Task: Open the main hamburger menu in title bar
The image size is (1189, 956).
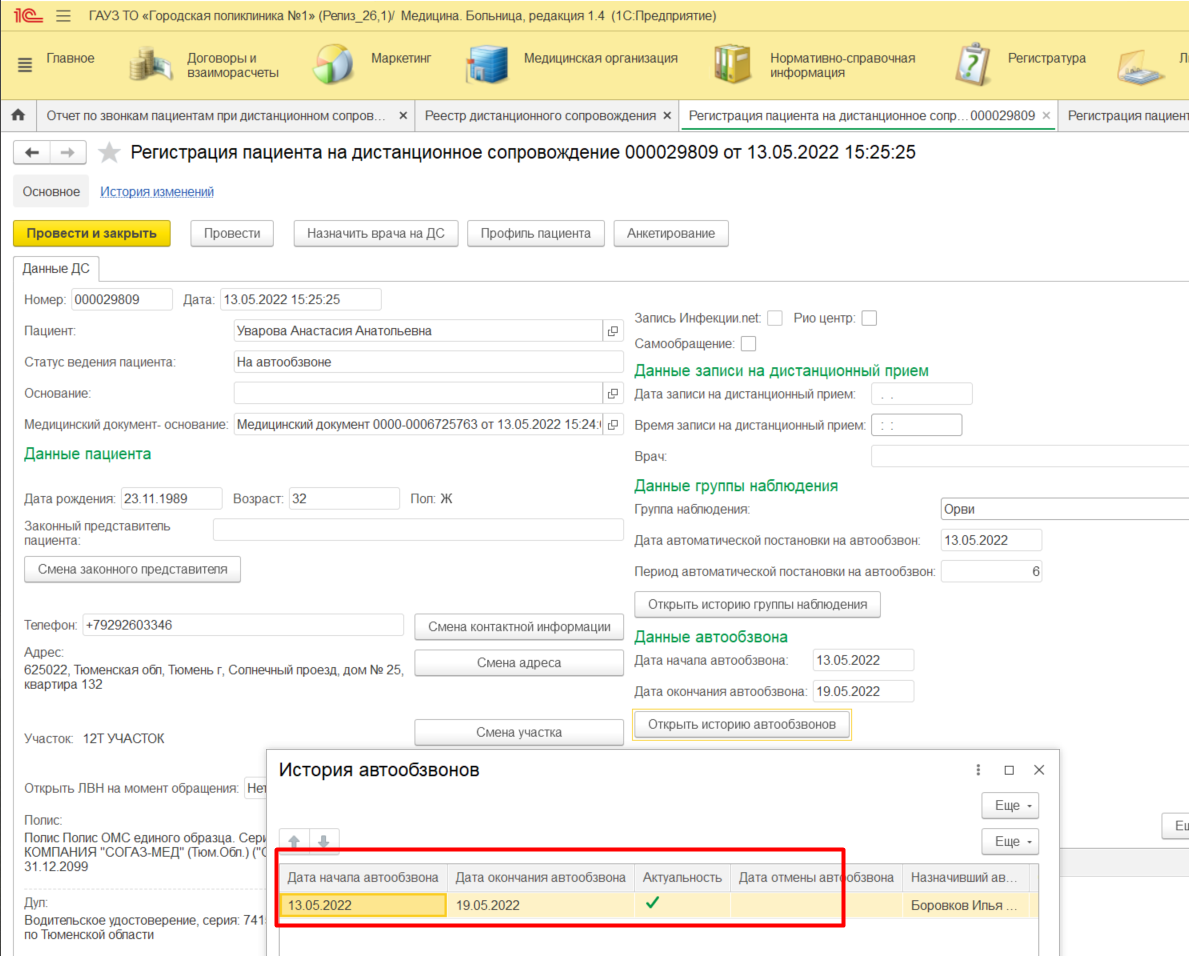Action: click(64, 17)
